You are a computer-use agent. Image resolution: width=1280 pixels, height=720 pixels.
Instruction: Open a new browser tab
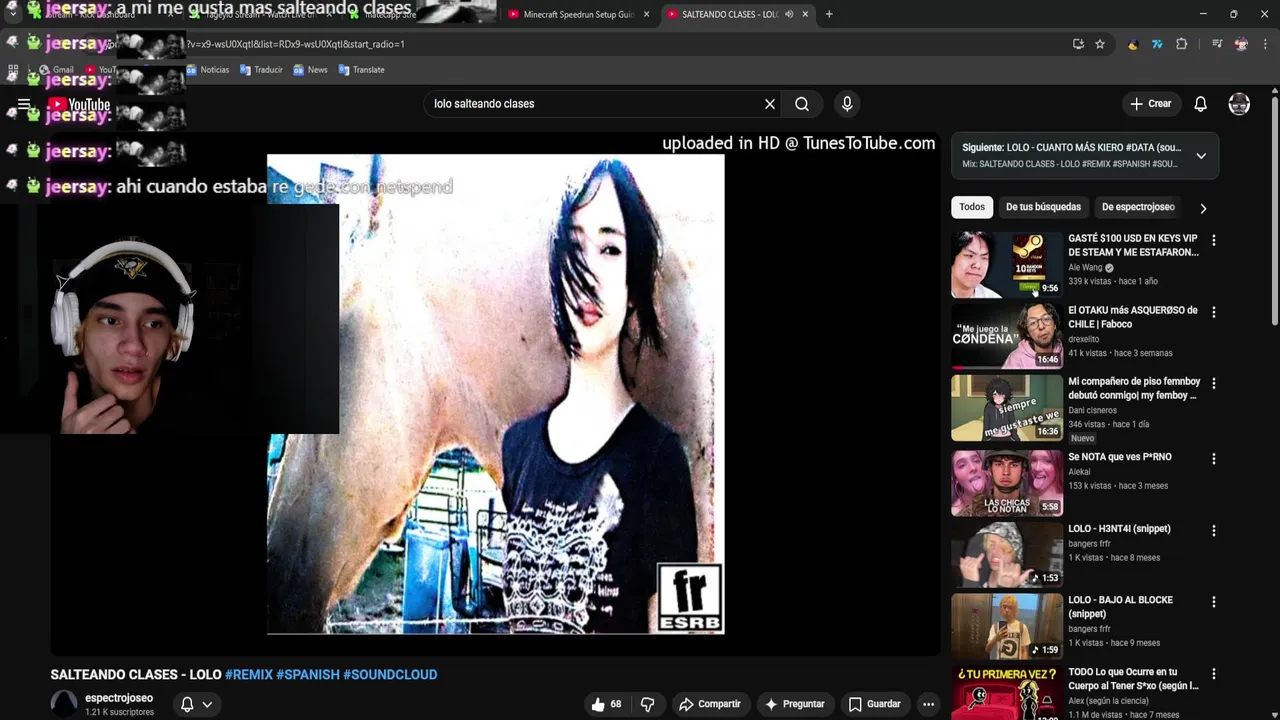(x=829, y=14)
